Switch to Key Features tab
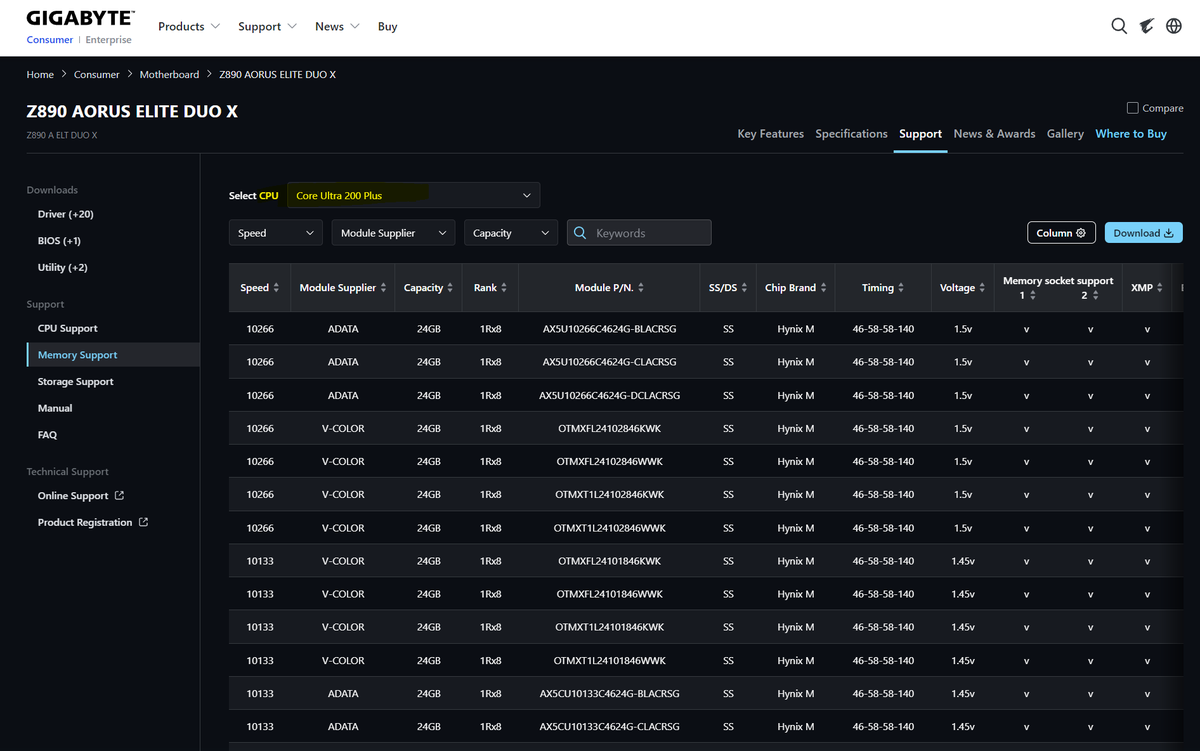Viewport: 1200px width, 751px height. [x=770, y=134]
